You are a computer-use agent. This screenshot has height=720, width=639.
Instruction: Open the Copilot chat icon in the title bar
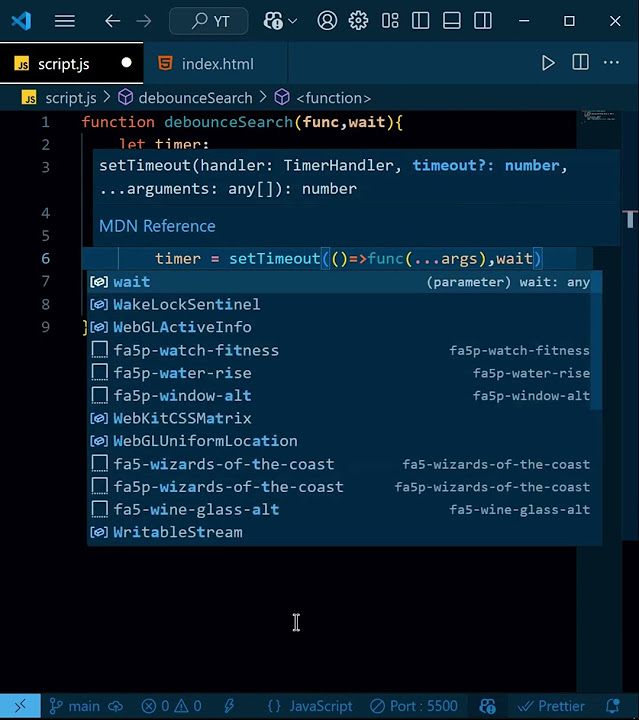[273, 21]
